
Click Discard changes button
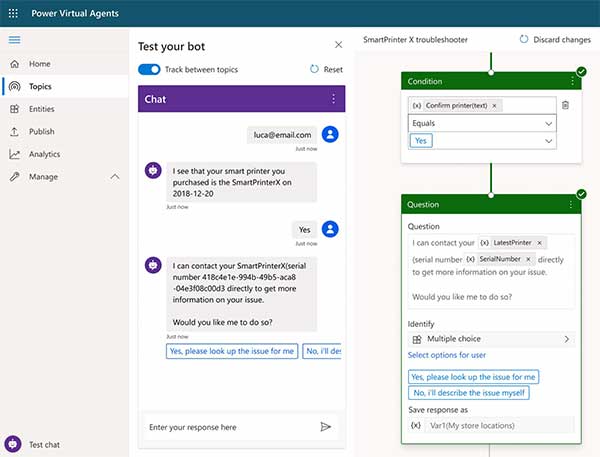(555, 40)
